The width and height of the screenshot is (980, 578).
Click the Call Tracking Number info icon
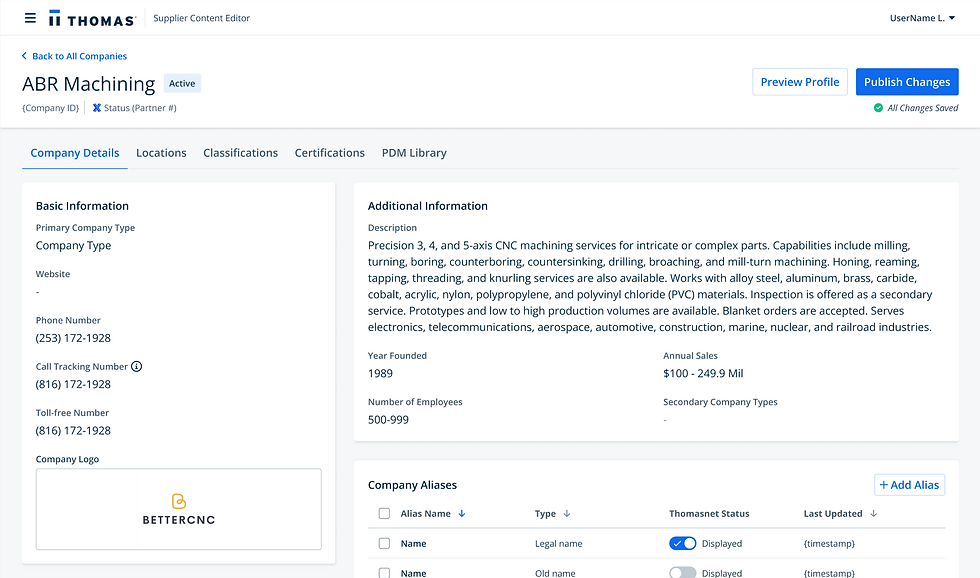[137, 367]
